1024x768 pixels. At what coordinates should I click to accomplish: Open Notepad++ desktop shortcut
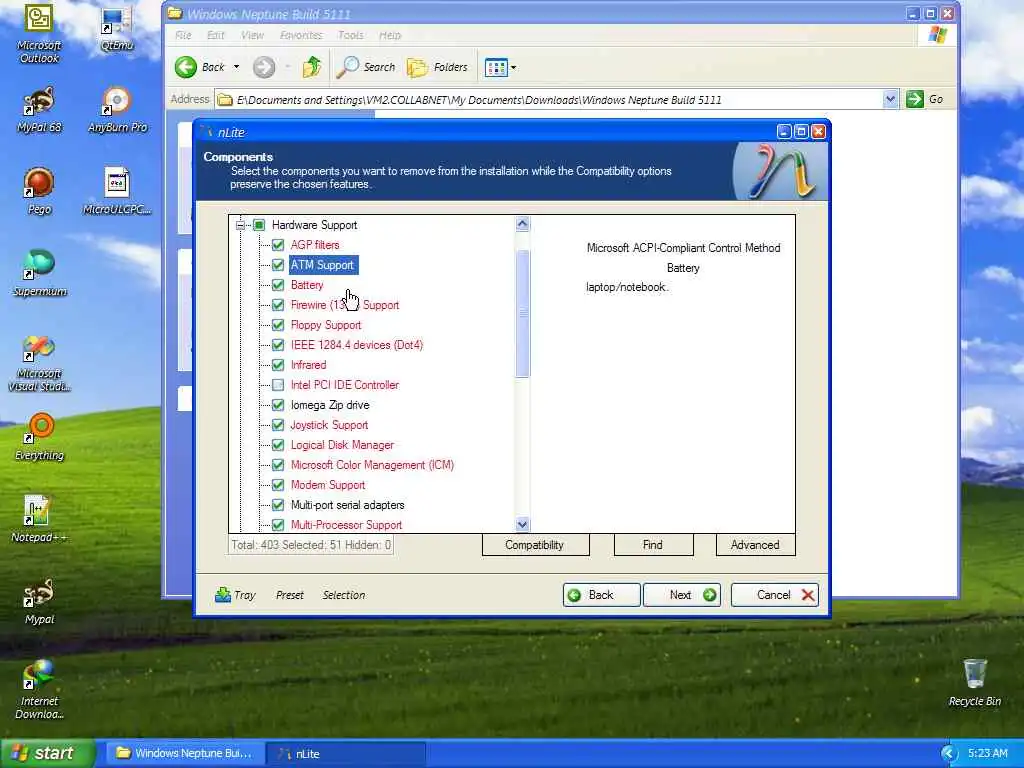[39, 519]
